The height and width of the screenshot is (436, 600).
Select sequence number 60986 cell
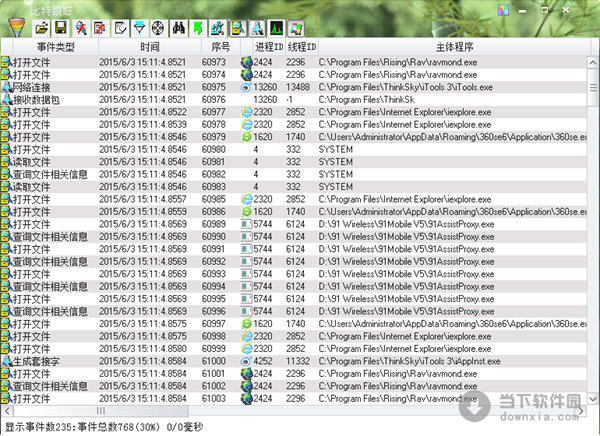(x=214, y=212)
